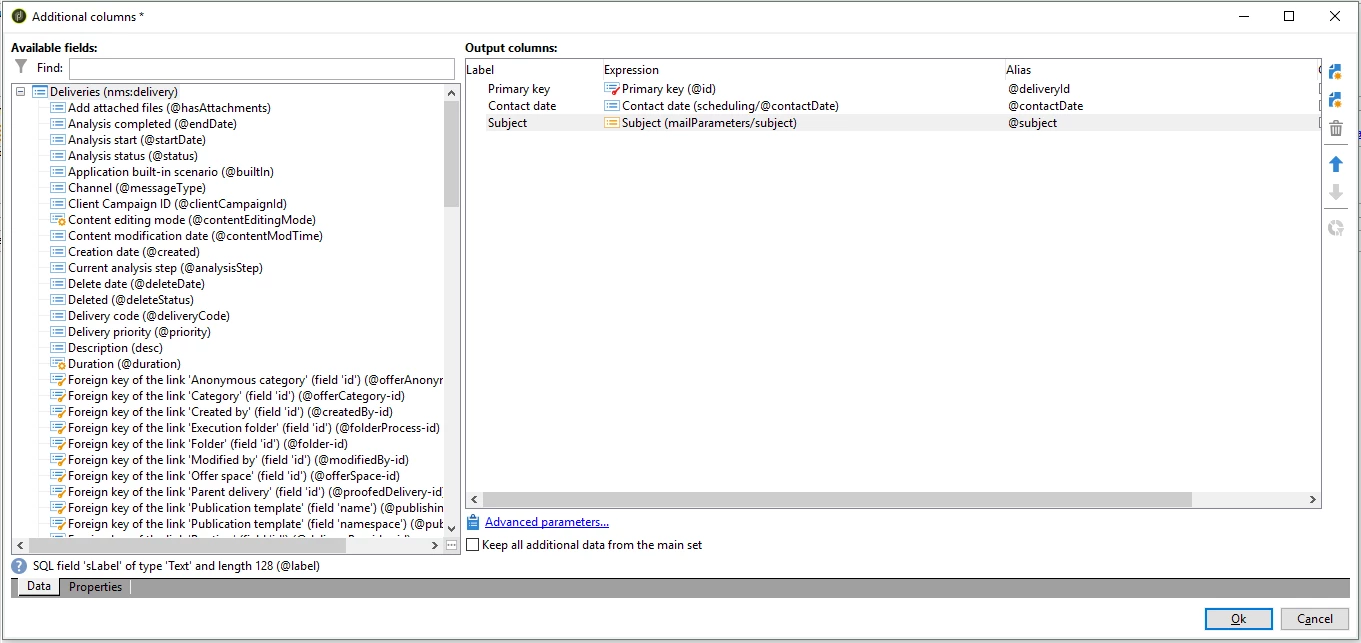Screen dimensions: 1361x643
Task: Select Foreign key 'Parent delivery' field
Action: (255, 492)
